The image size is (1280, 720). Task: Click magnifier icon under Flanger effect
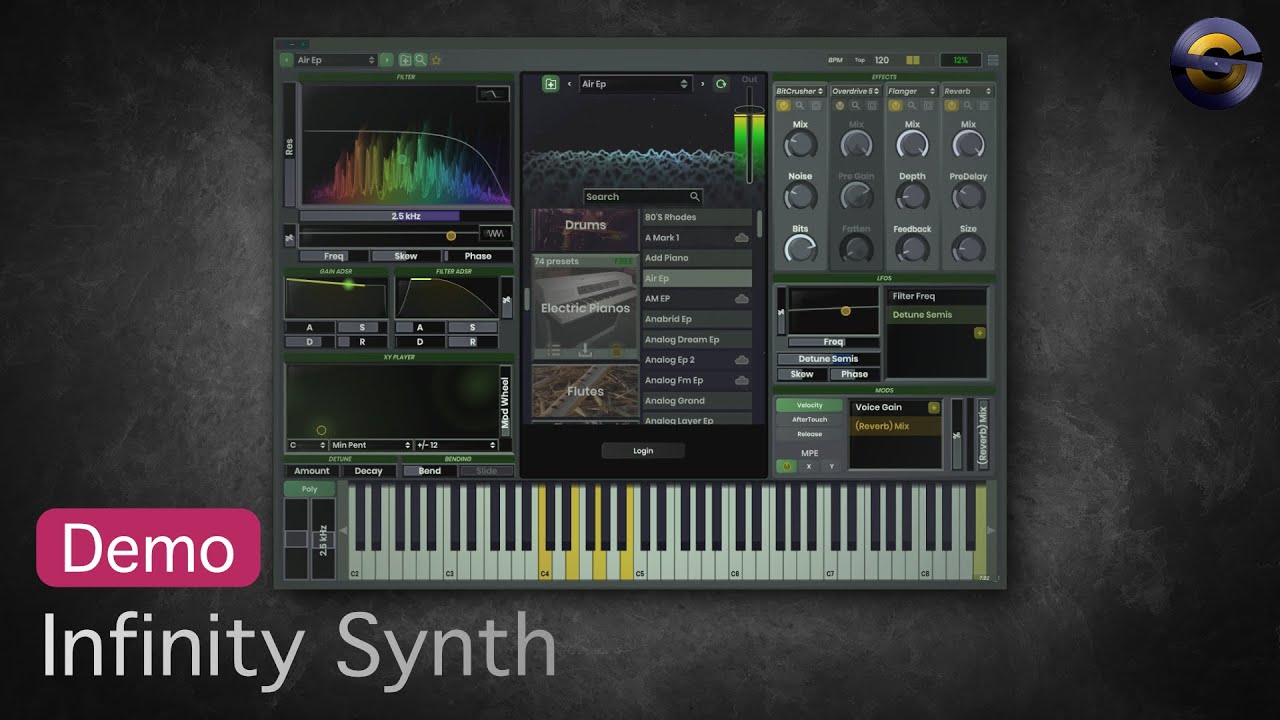point(912,105)
